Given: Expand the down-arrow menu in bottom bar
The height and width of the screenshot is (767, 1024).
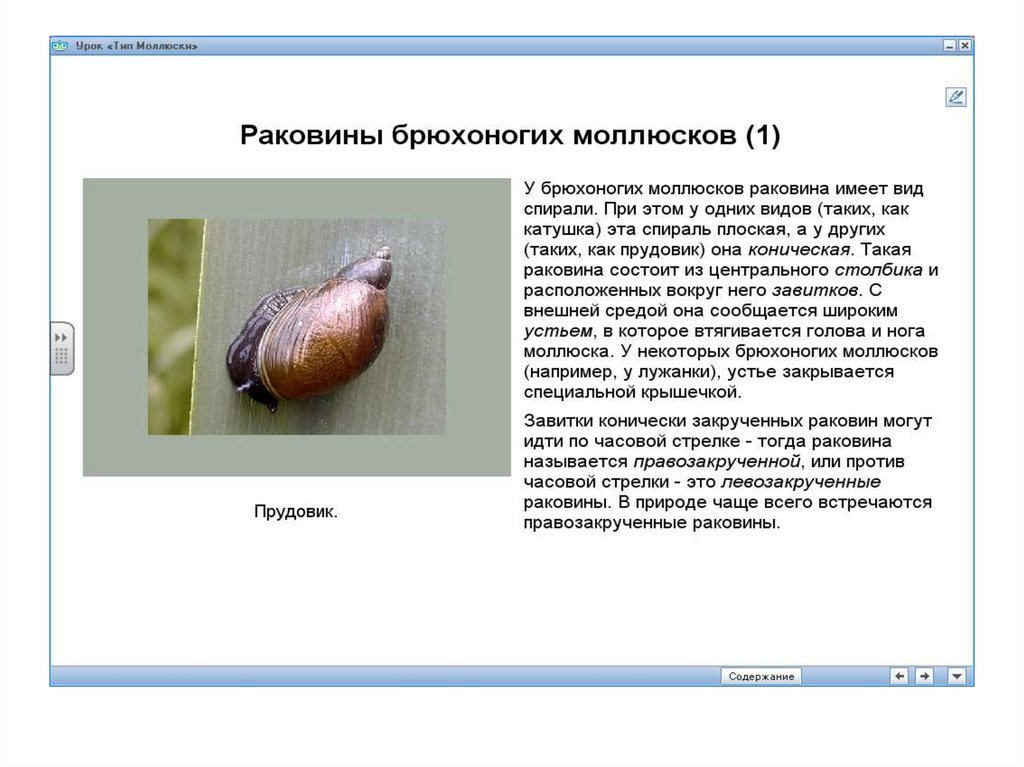Looking at the screenshot, I should tap(957, 676).
